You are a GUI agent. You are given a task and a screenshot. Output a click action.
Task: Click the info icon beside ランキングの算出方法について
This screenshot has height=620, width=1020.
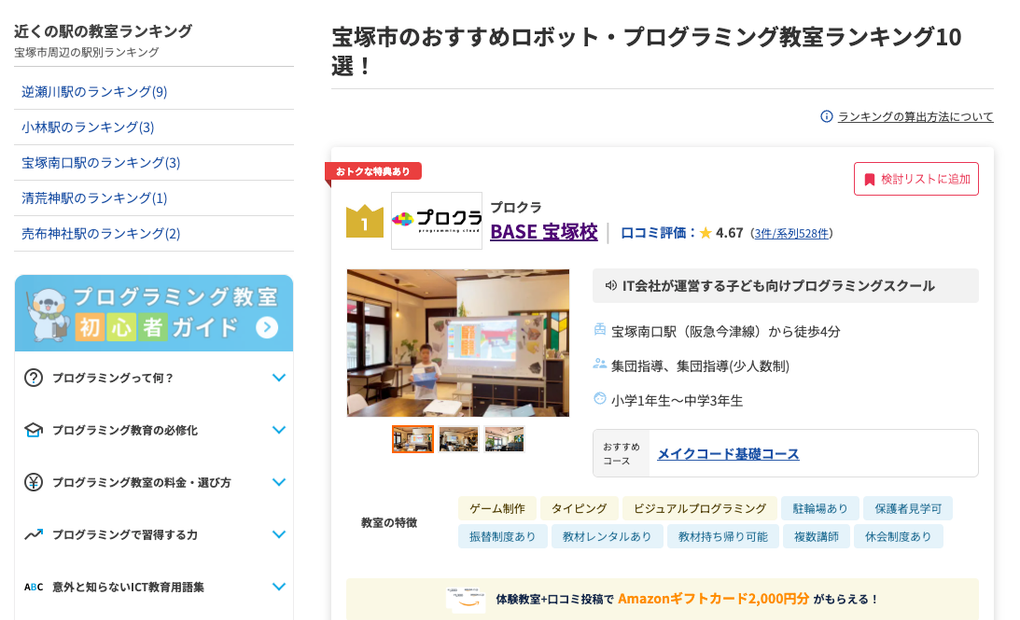[826, 116]
